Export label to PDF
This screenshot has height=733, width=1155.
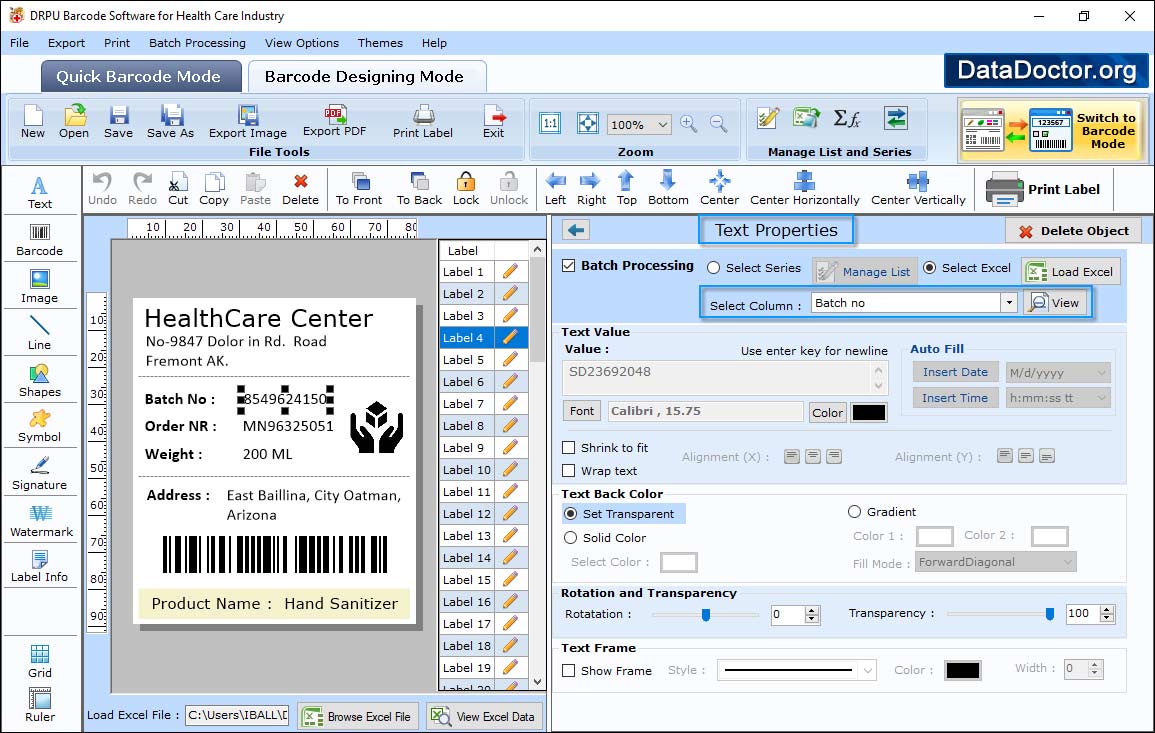click(x=334, y=122)
